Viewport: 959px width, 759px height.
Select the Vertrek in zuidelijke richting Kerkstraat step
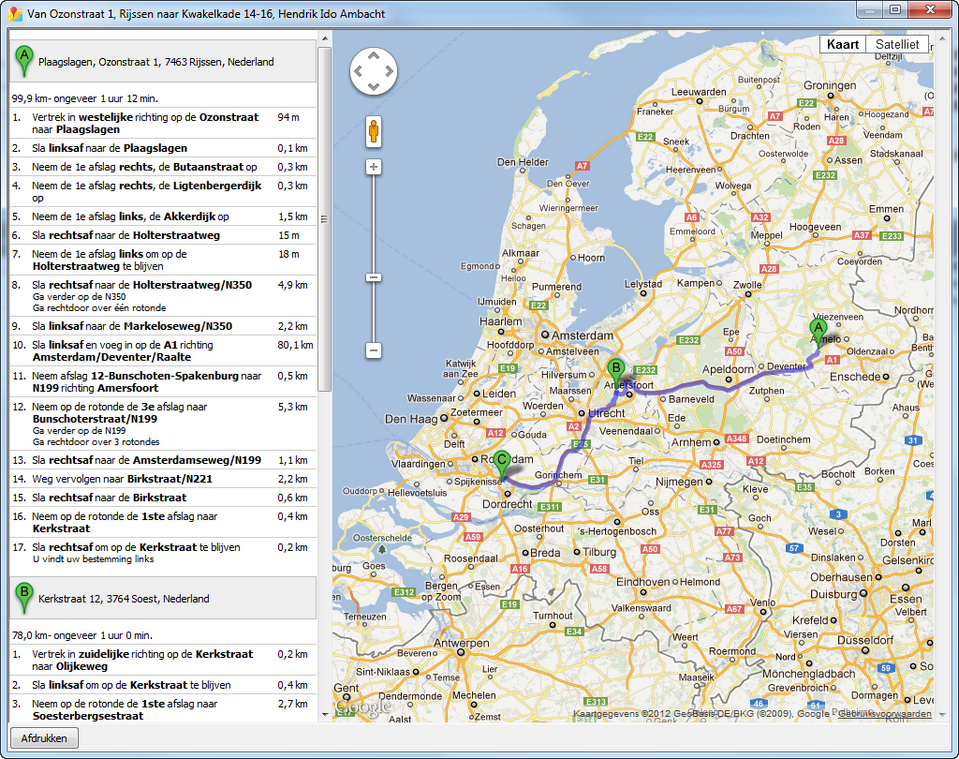coord(163,660)
